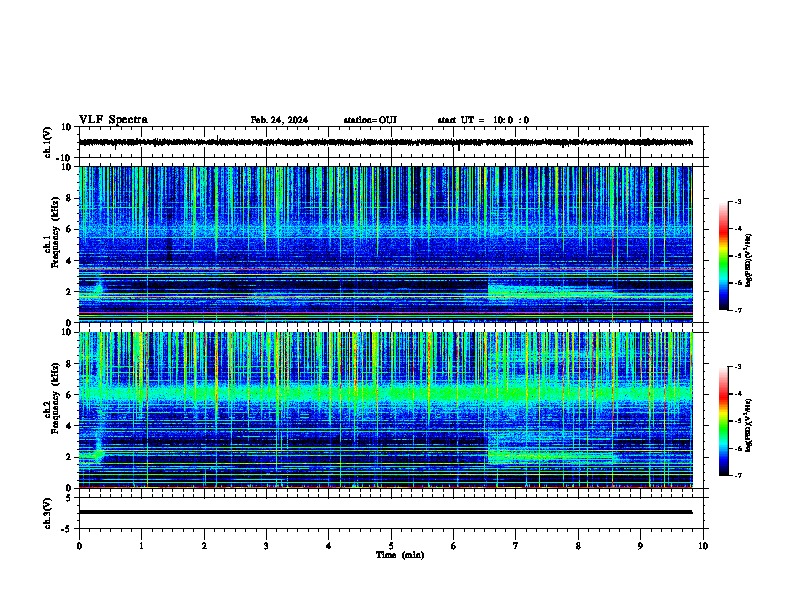Click lower color bar's "log(PSD)" units label
This screenshot has width=792, height=612.
(749, 425)
